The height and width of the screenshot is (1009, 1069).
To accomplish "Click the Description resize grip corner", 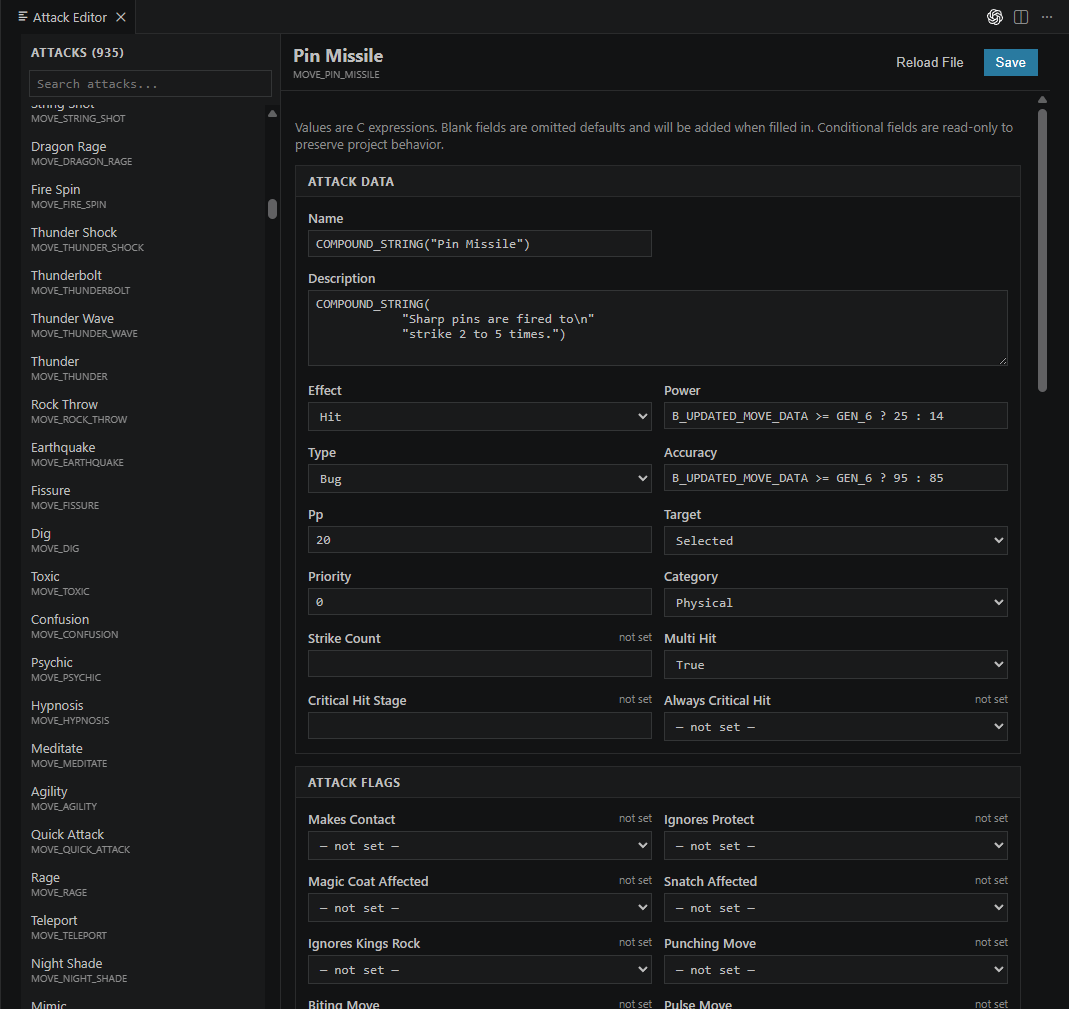I will point(1003,361).
